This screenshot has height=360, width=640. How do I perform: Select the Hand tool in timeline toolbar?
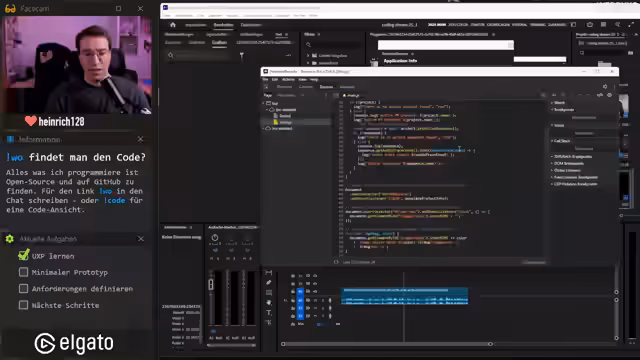(x=269, y=302)
